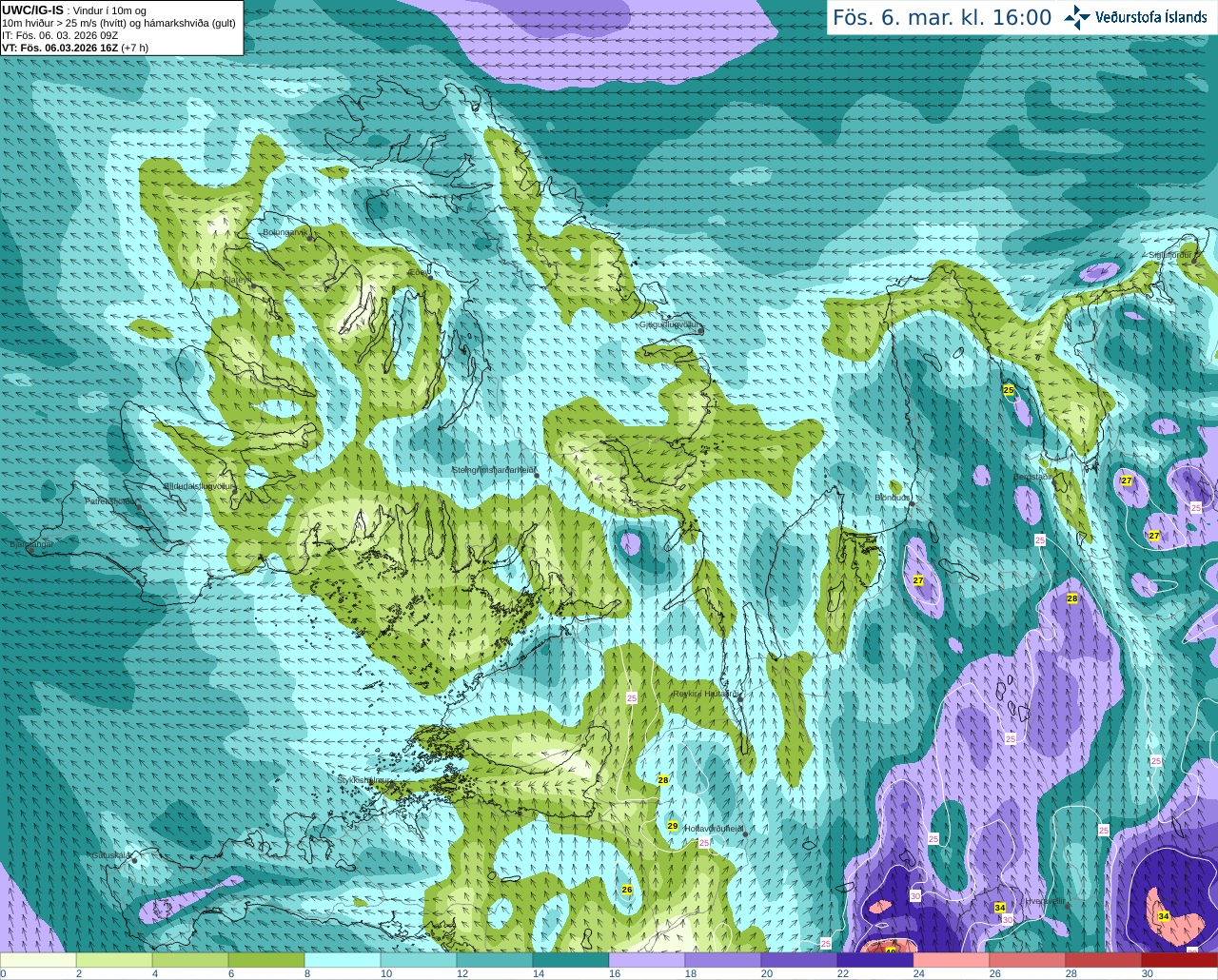
Task: Click the UWC/IG-IS map title text
Action: pos(32,10)
